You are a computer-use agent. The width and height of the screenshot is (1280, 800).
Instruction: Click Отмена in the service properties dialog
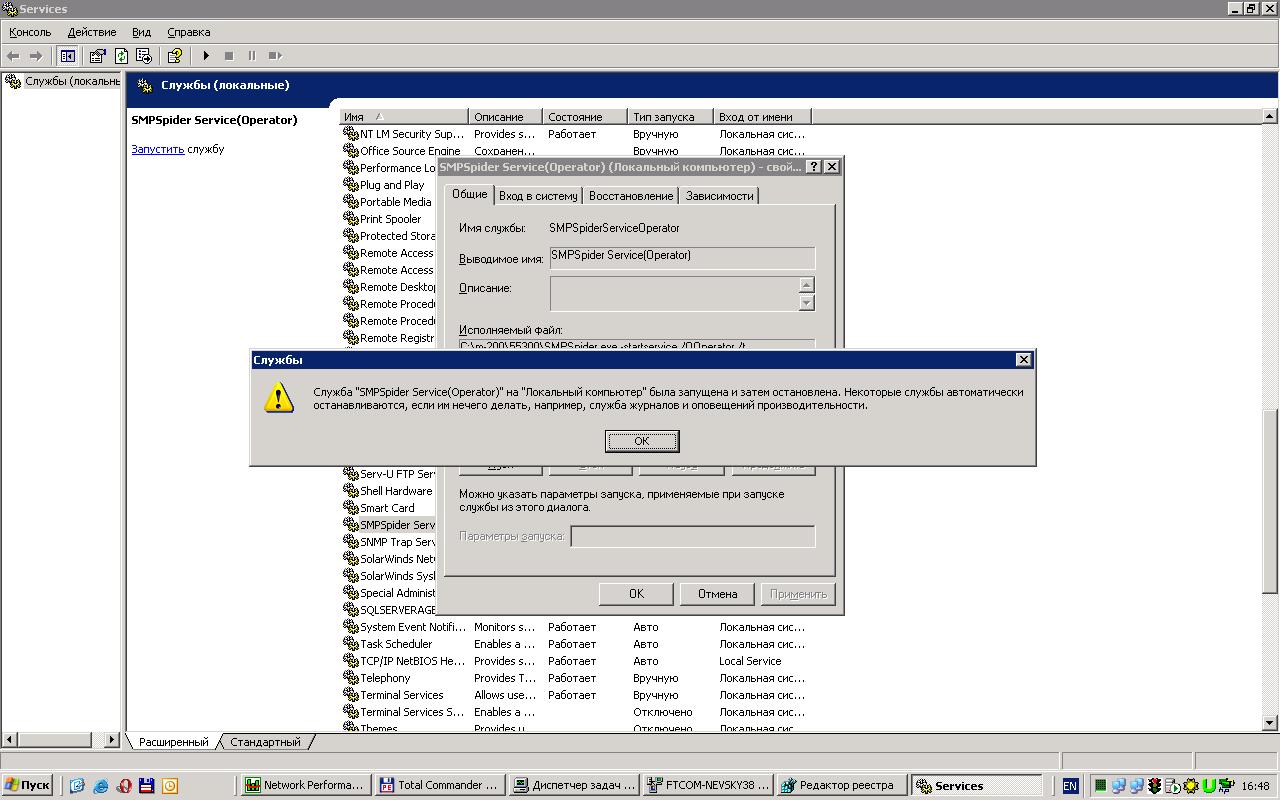click(717, 594)
